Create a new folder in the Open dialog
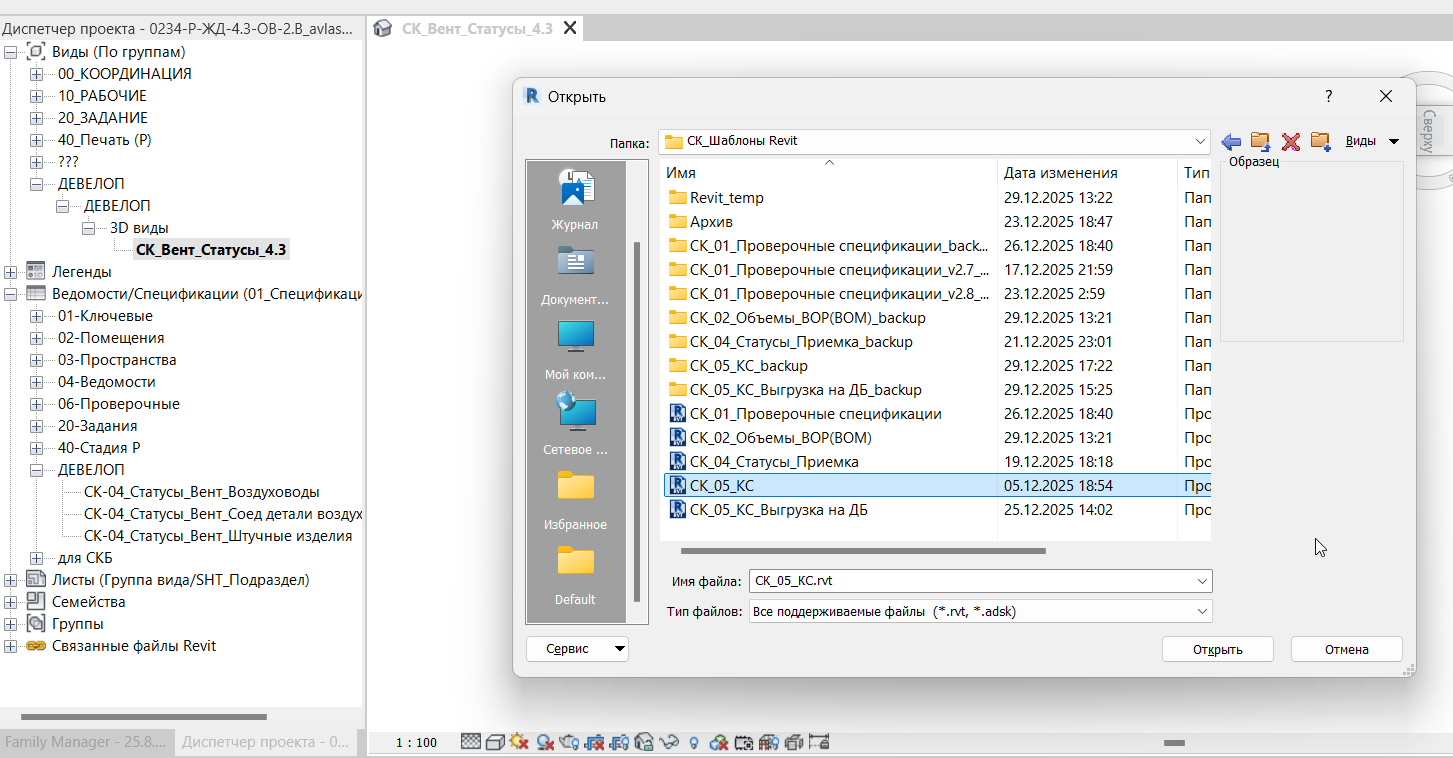Image resolution: width=1453 pixels, height=758 pixels. pyautogui.click(x=1321, y=141)
